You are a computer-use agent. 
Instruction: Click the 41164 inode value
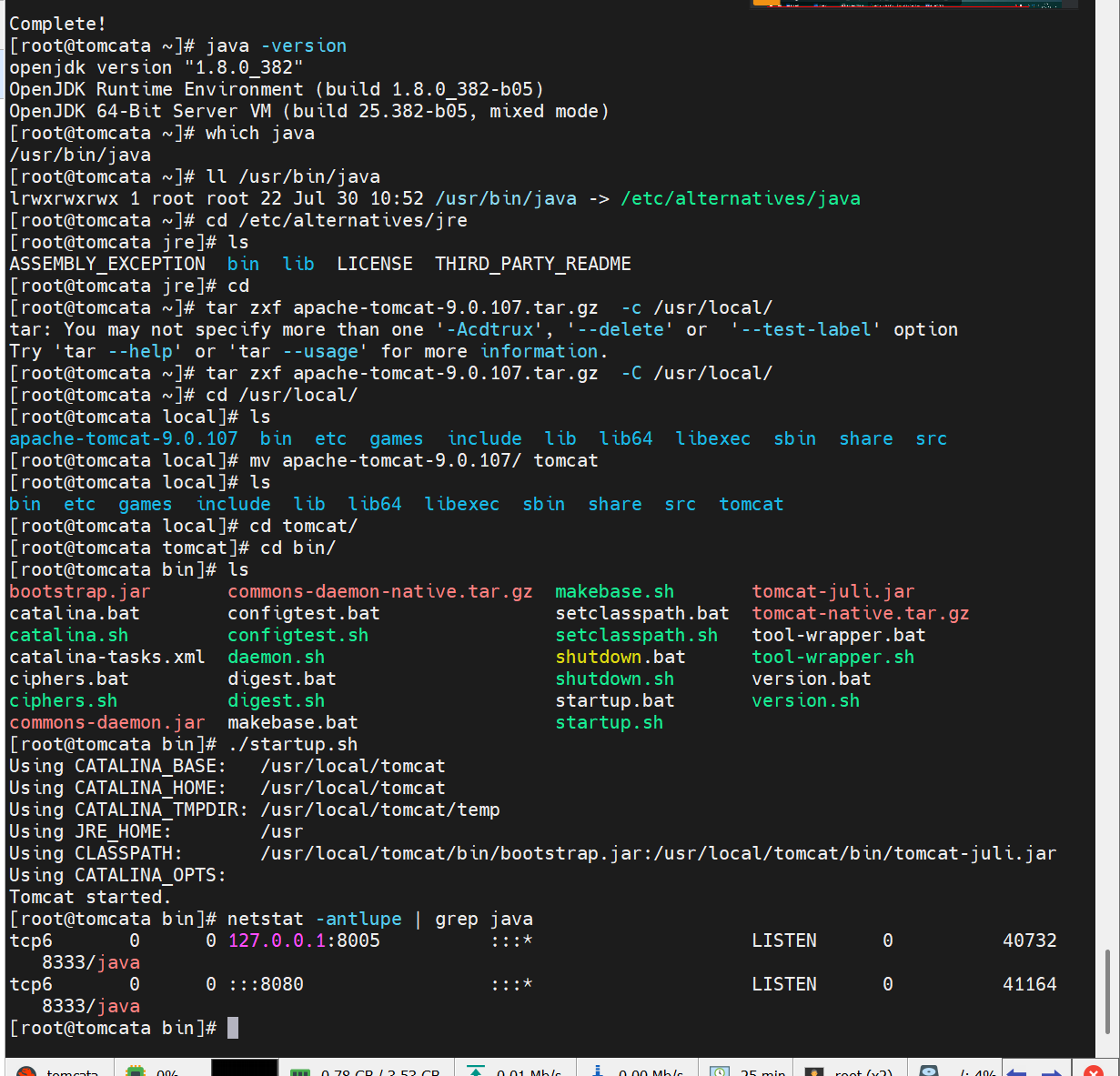[x=1030, y=984]
